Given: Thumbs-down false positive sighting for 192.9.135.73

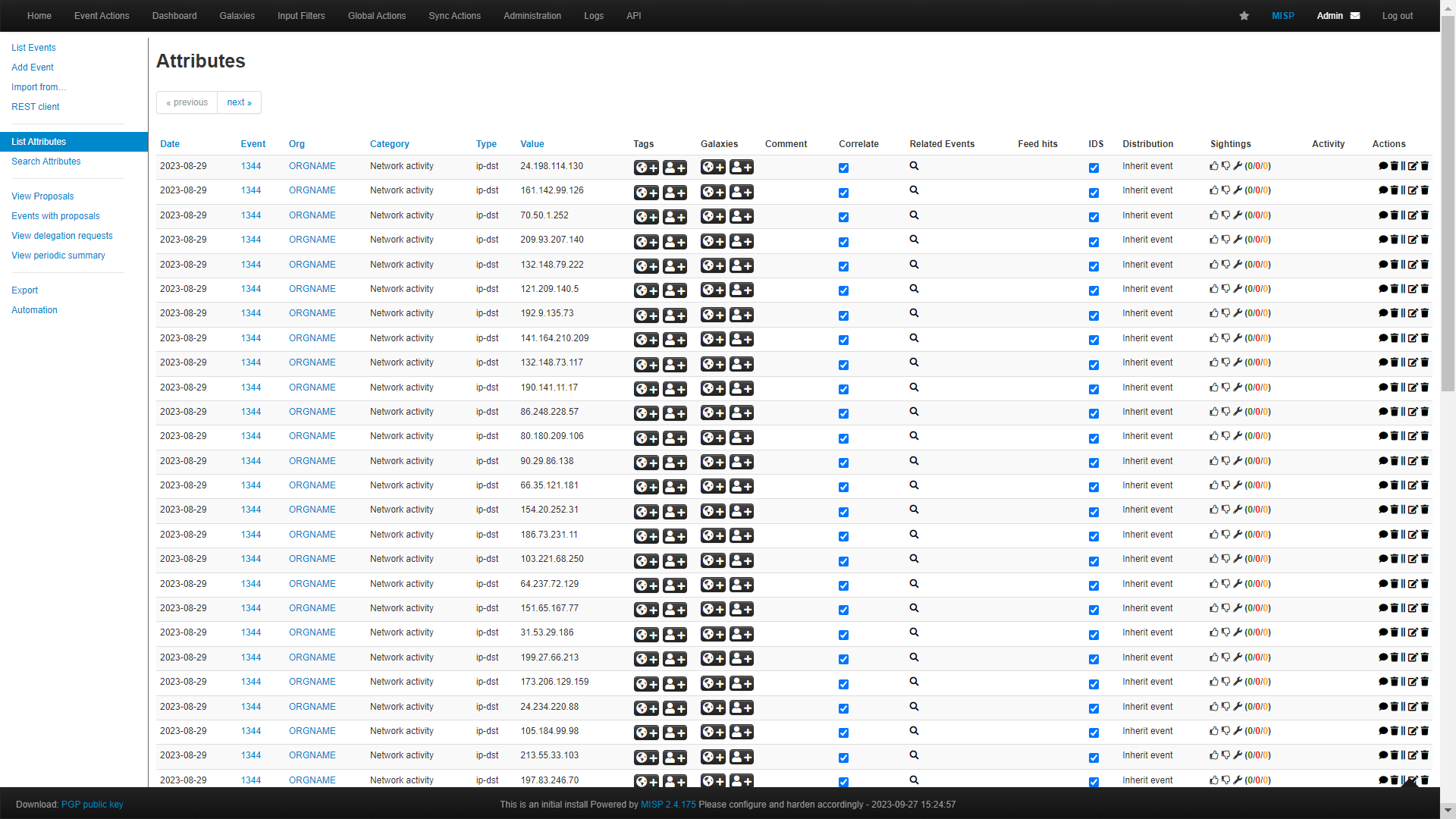Looking at the screenshot, I should pyautogui.click(x=1225, y=313).
